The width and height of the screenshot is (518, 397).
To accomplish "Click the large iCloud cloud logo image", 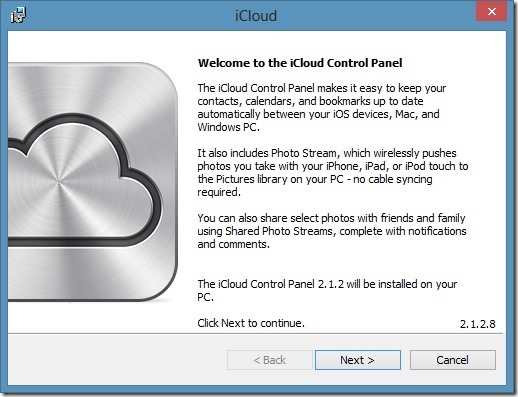I will click(x=92, y=182).
